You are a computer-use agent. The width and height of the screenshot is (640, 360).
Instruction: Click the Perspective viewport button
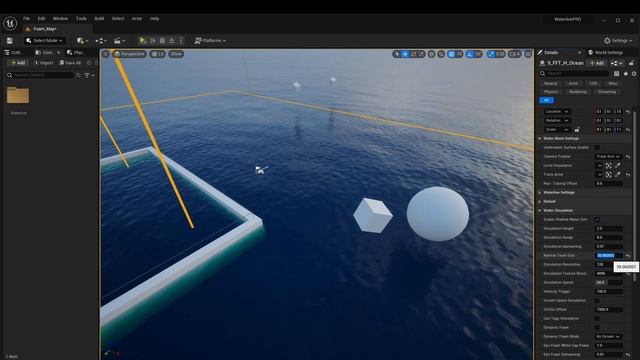129,54
